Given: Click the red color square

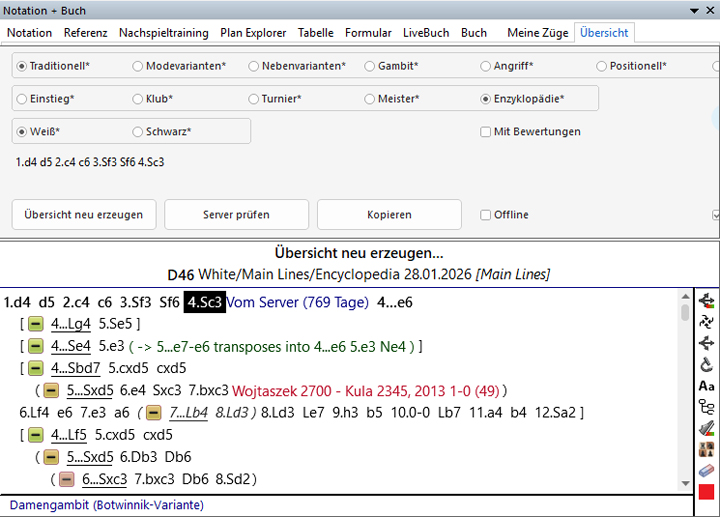Looking at the screenshot, I should (x=706, y=492).
